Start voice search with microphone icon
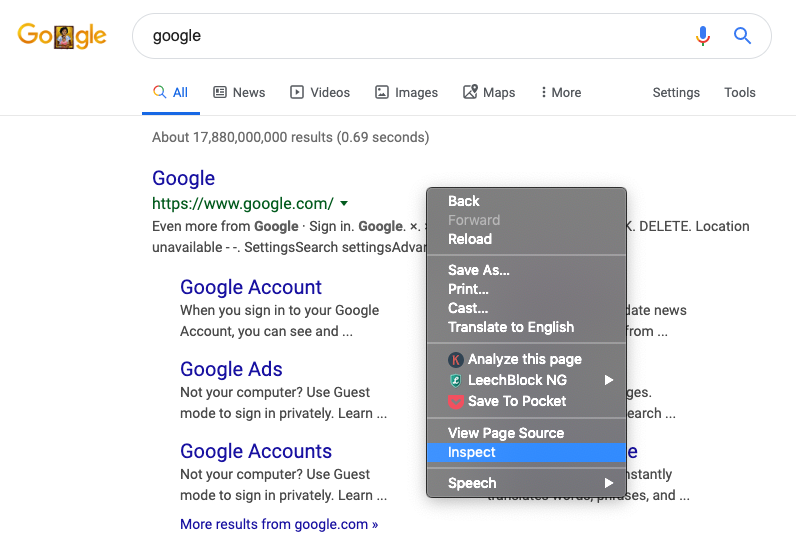 tap(703, 36)
